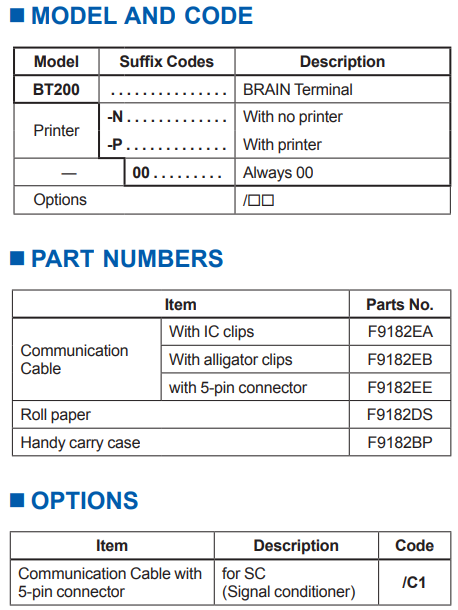Select part number F9182EA

point(400,332)
